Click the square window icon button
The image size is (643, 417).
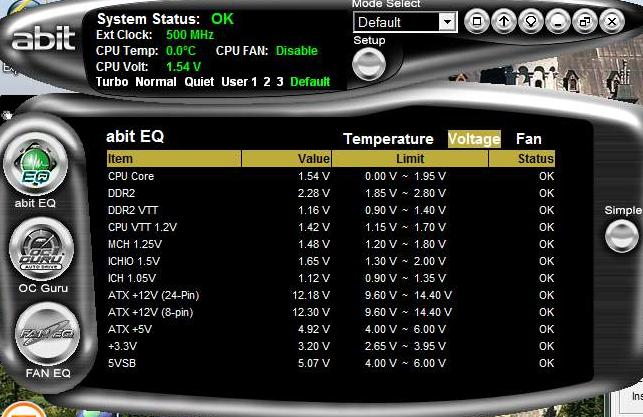pos(477,21)
